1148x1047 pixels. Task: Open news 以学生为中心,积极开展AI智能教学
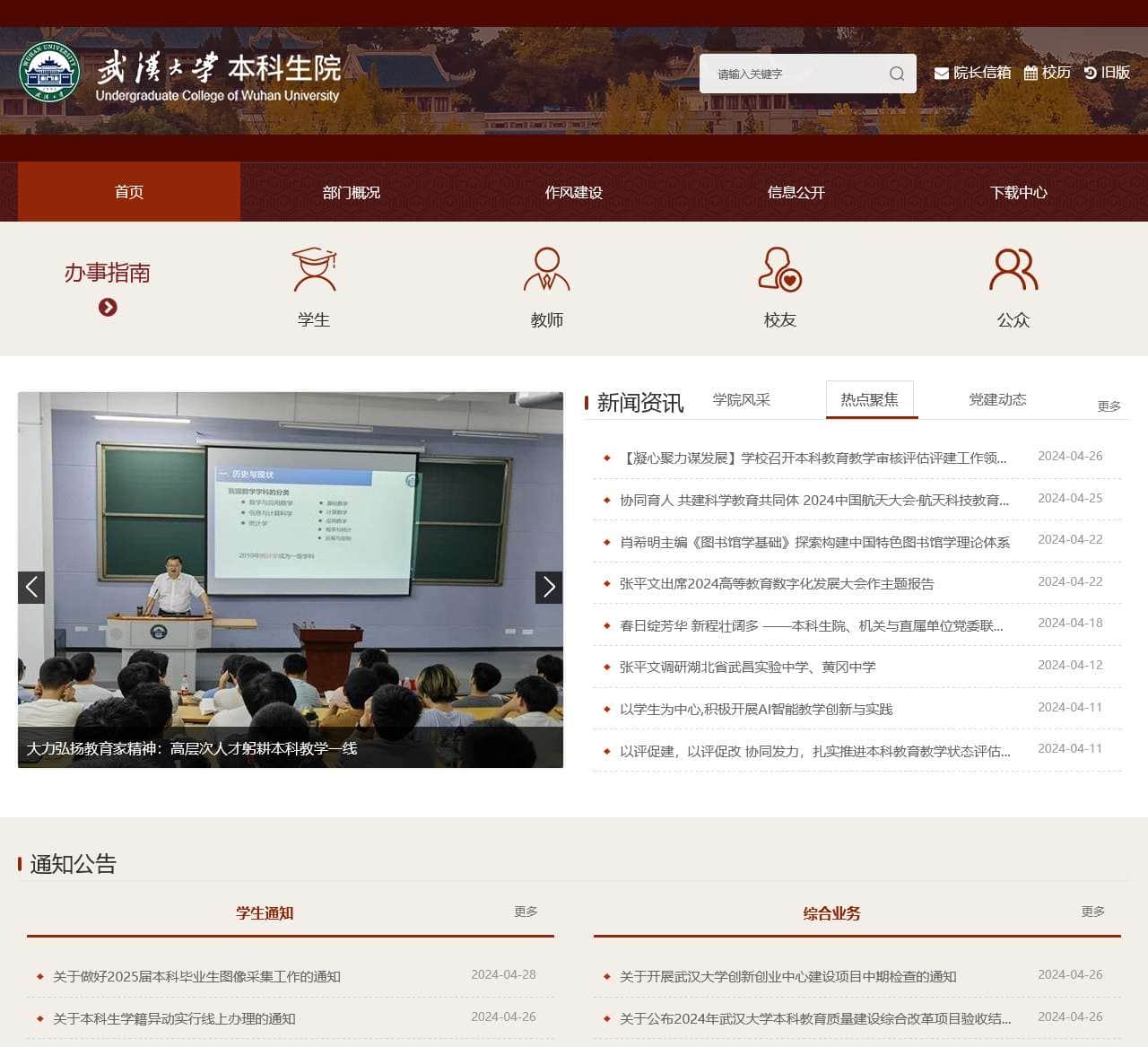click(756, 710)
